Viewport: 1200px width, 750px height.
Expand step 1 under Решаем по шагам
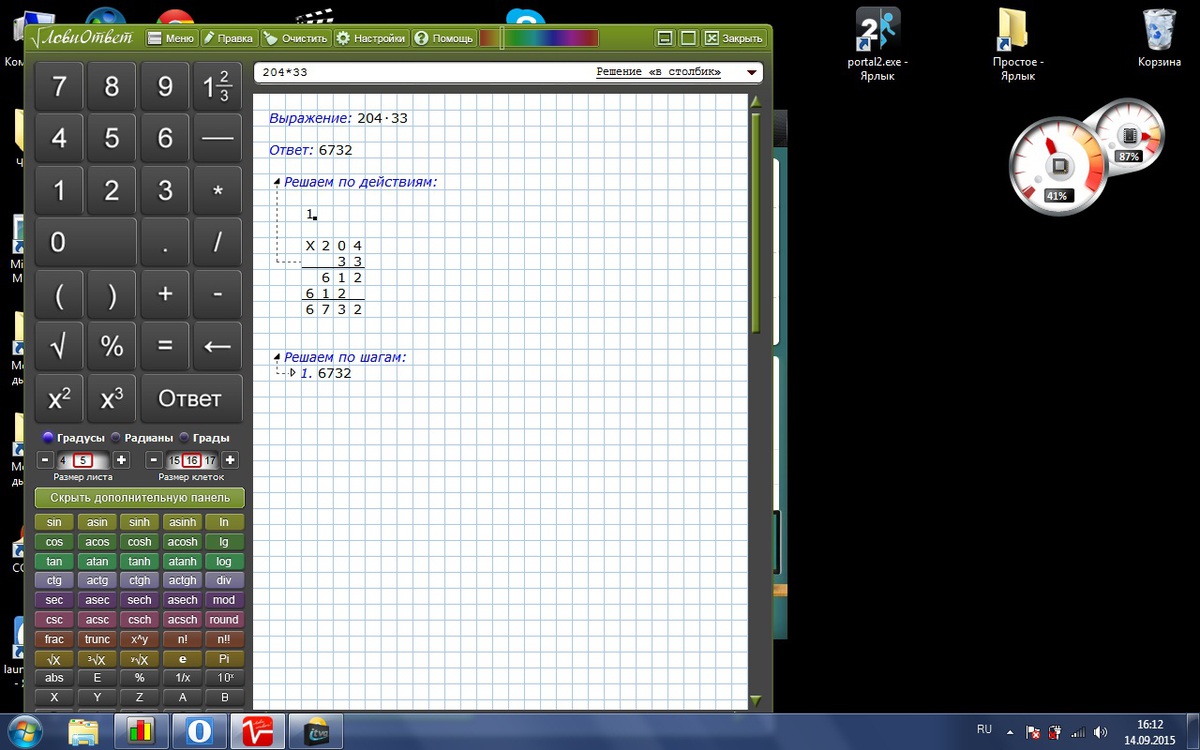click(292, 373)
